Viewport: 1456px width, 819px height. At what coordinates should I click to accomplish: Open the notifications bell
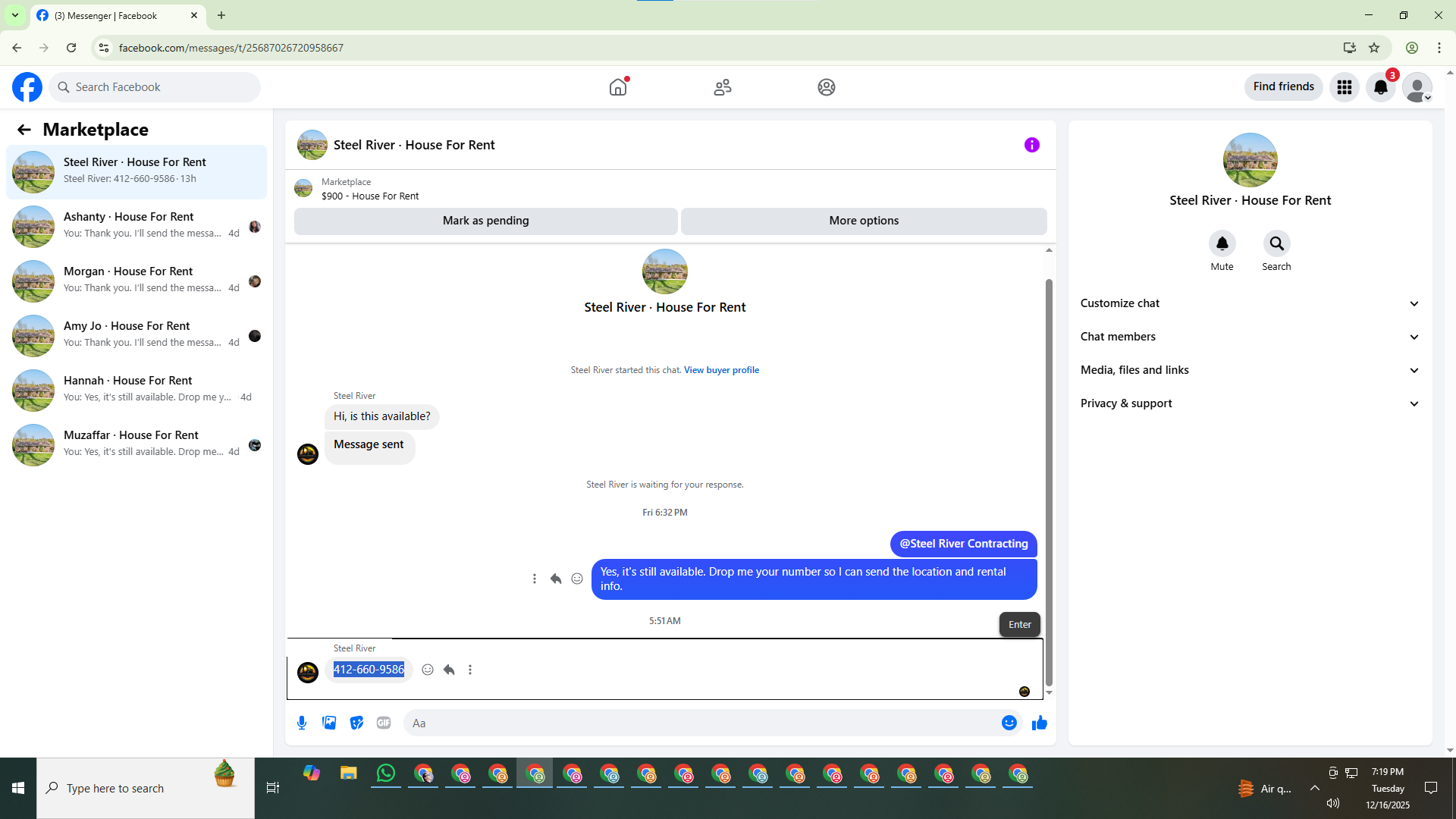1381,87
